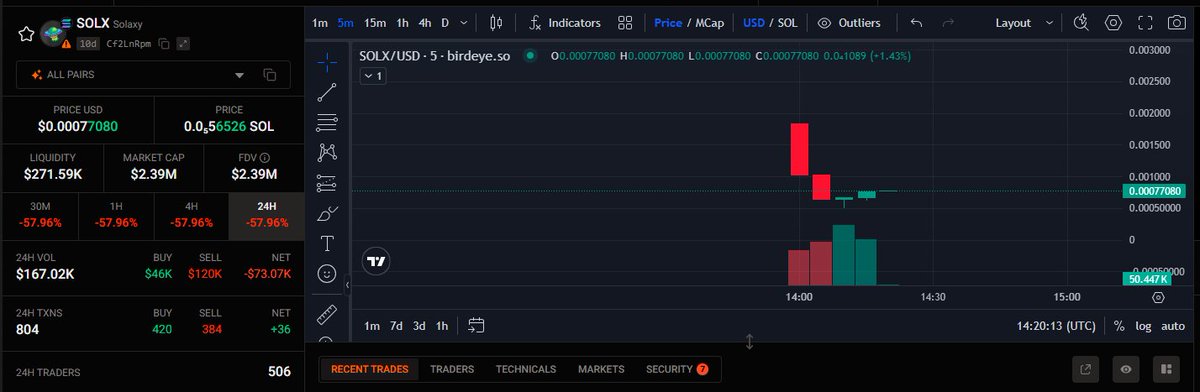The image size is (1200, 392).
Task: Open the SECURITY tab
Action: click(677, 369)
